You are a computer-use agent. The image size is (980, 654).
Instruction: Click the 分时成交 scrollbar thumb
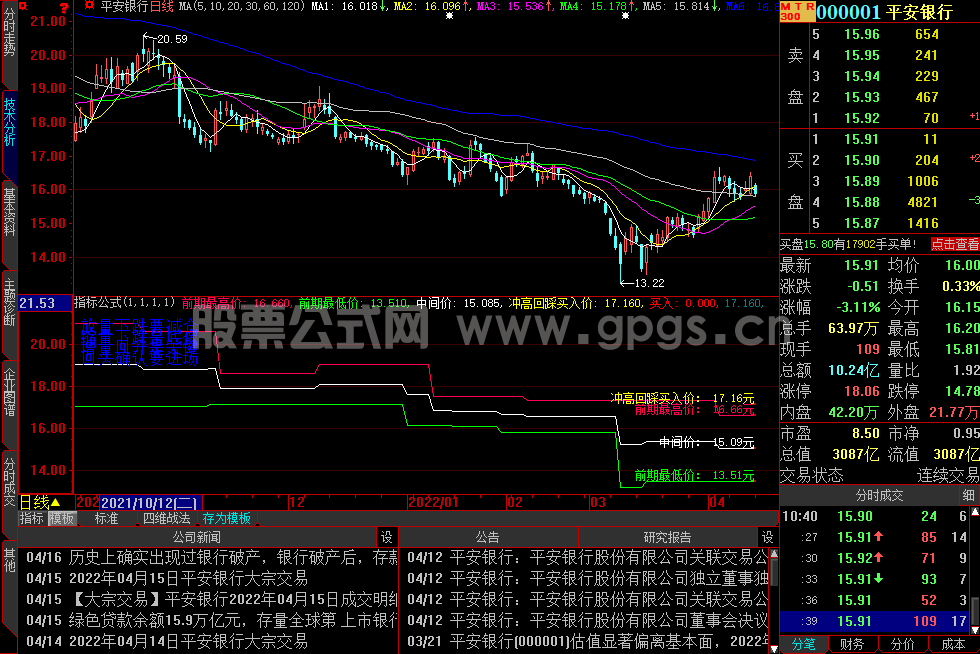[x=974, y=610]
